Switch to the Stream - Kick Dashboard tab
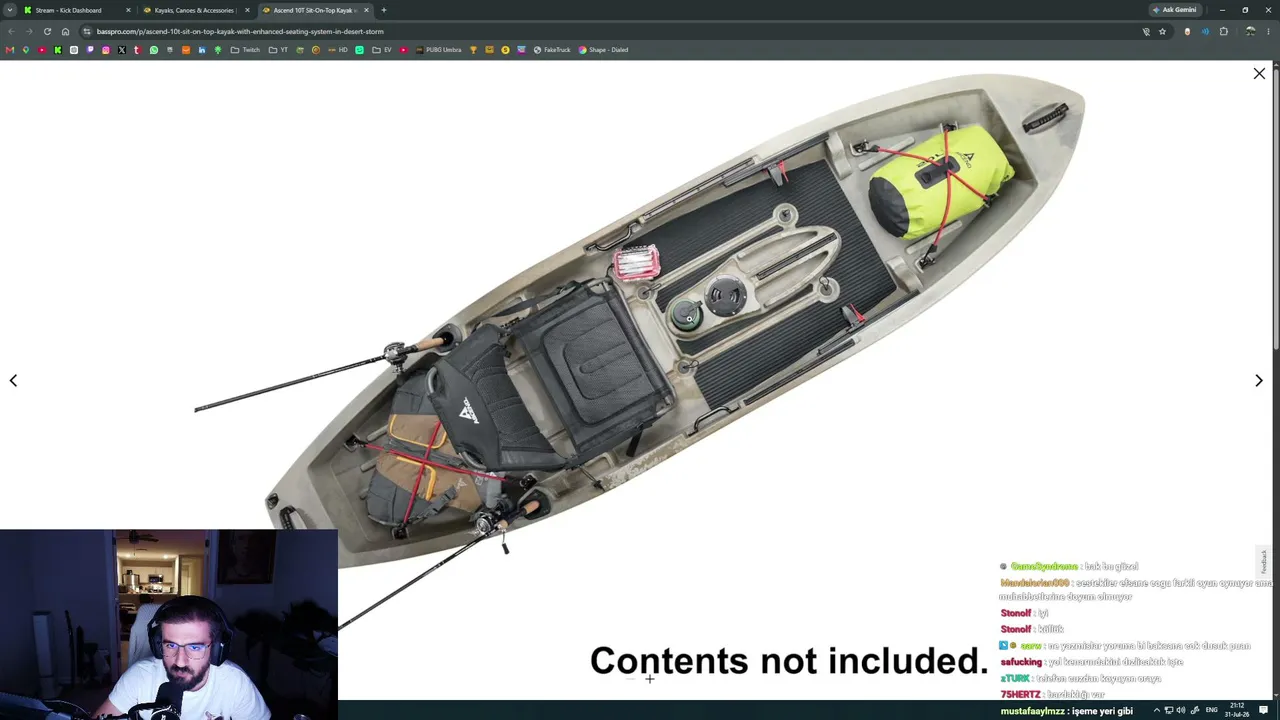Image resolution: width=1280 pixels, height=720 pixels. click(76, 10)
